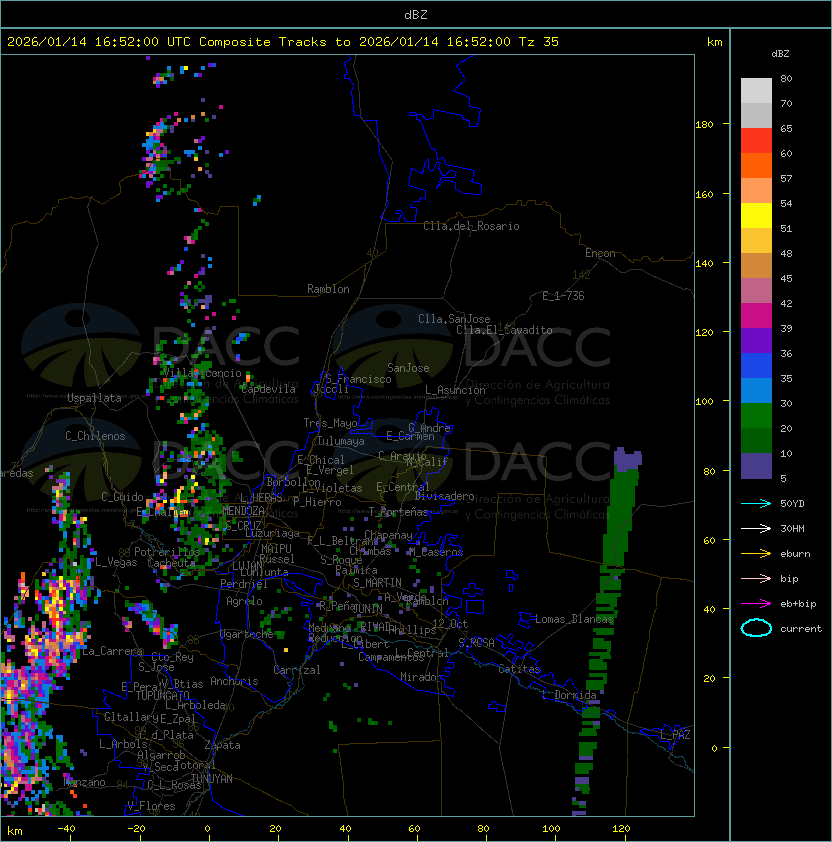Click the 'V_Flores' map label
Screen dimensions: 832x842
coord(151,806)
